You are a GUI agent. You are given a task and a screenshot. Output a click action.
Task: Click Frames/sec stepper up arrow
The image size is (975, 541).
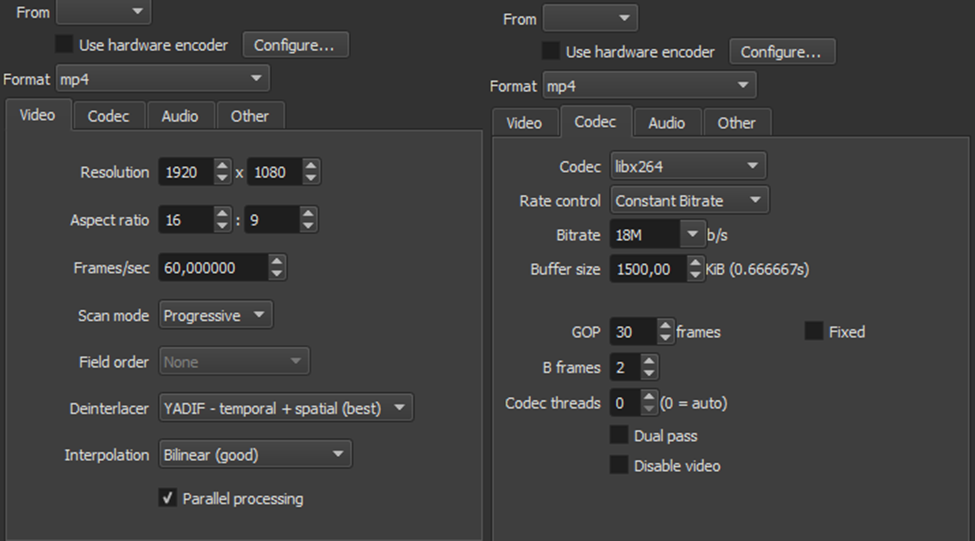tap(277, 261)
